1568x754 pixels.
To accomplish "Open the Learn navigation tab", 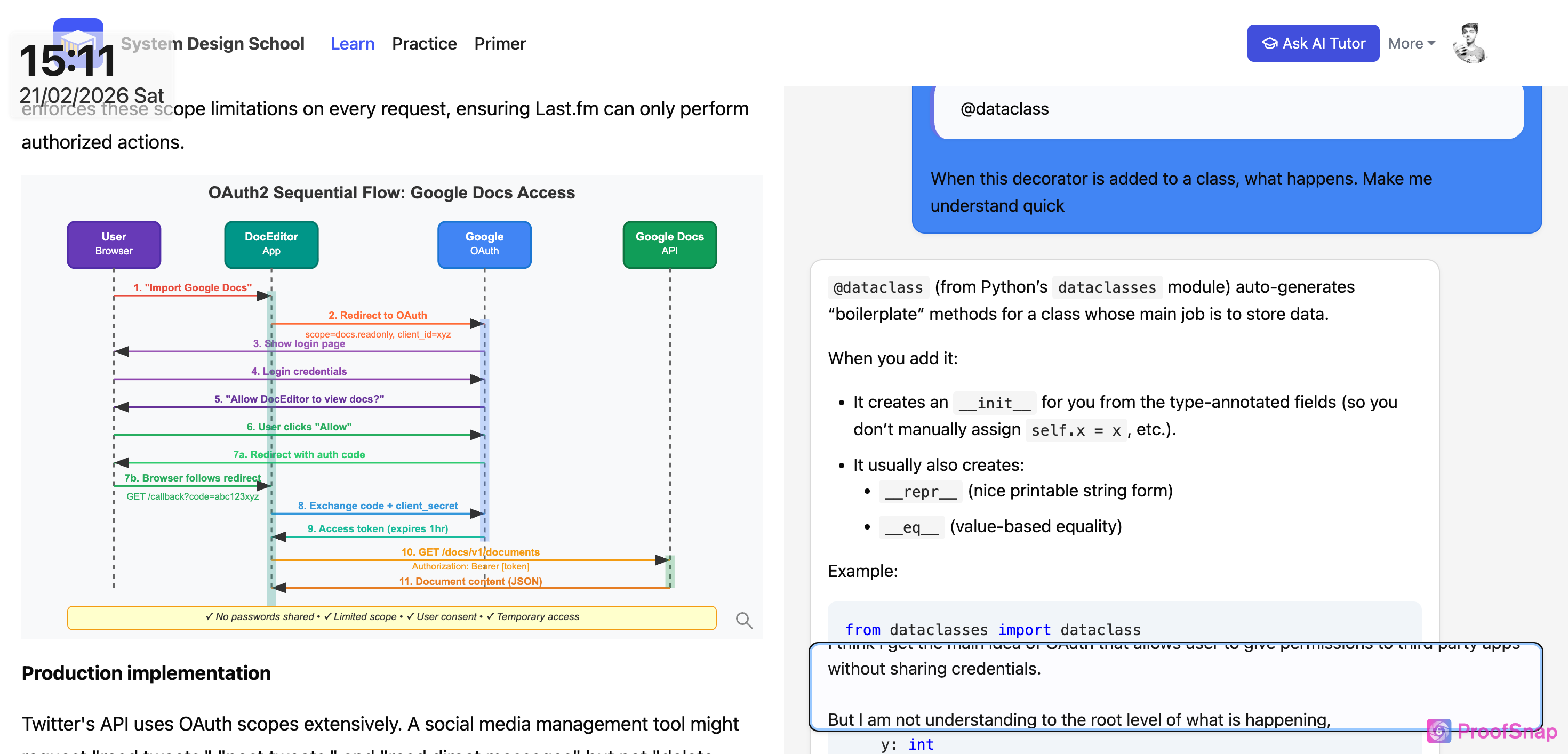I will pos(353,44).
